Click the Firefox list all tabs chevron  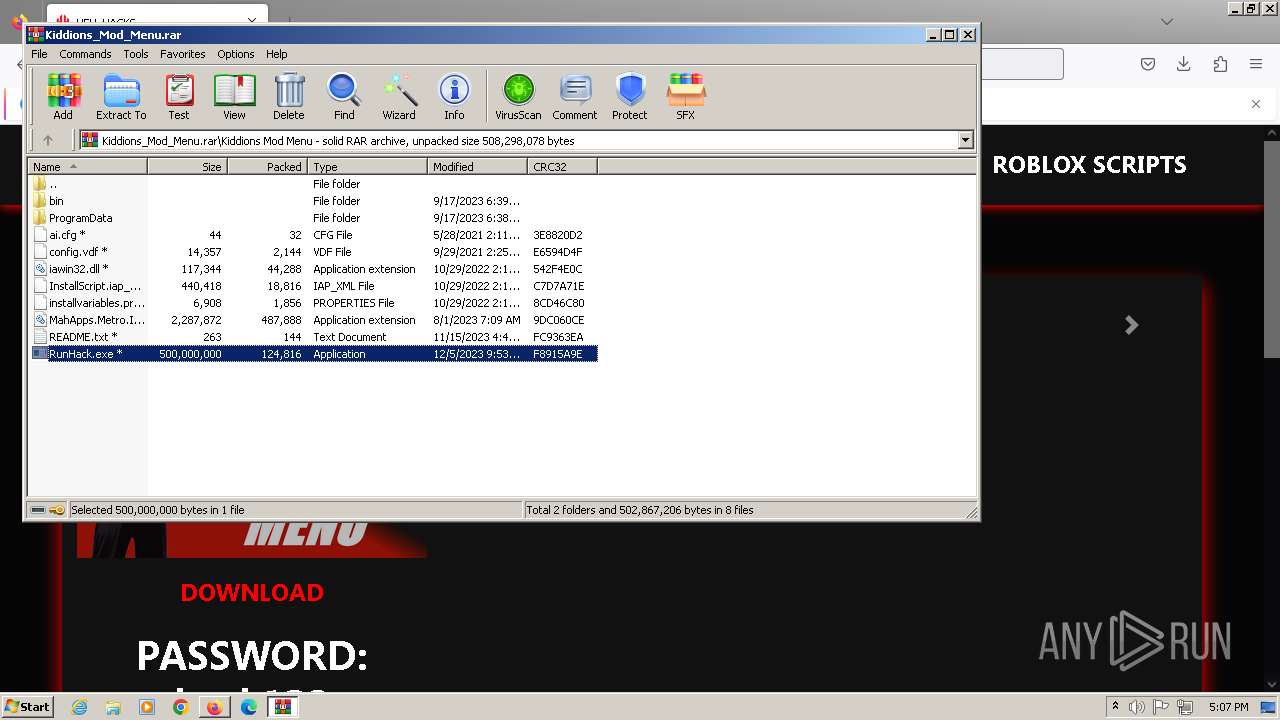(1167, 21)
